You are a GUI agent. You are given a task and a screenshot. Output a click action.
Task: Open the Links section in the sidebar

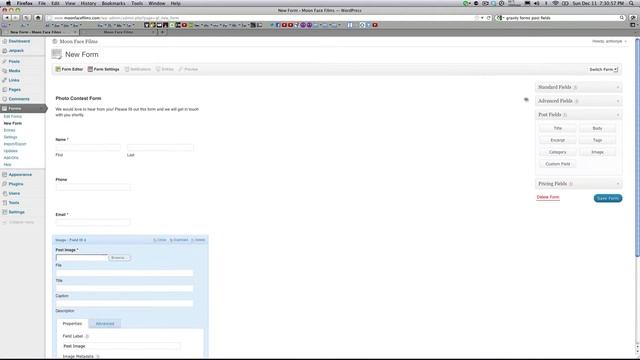tap(14, 80)
